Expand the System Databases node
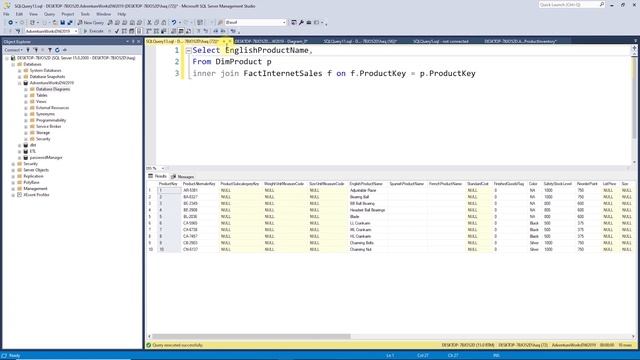The width and height of the screenshot is (640, 360). [20, 71]
